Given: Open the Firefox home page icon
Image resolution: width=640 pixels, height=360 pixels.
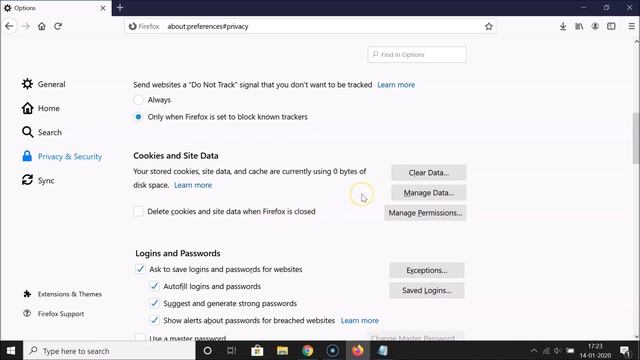Looking at the screenshot, I should pos(42,26).
